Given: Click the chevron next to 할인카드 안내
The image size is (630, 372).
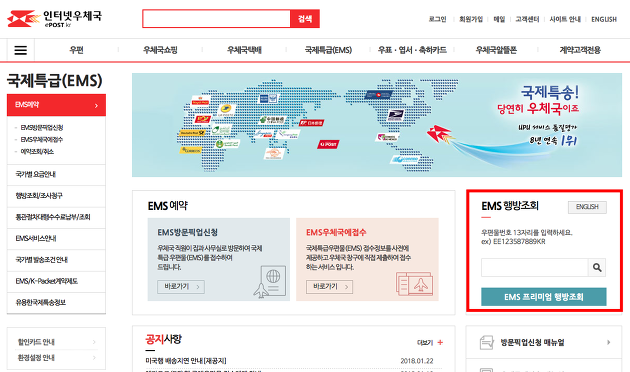Looking at the screenshot, I should click(x=94, y=342).
